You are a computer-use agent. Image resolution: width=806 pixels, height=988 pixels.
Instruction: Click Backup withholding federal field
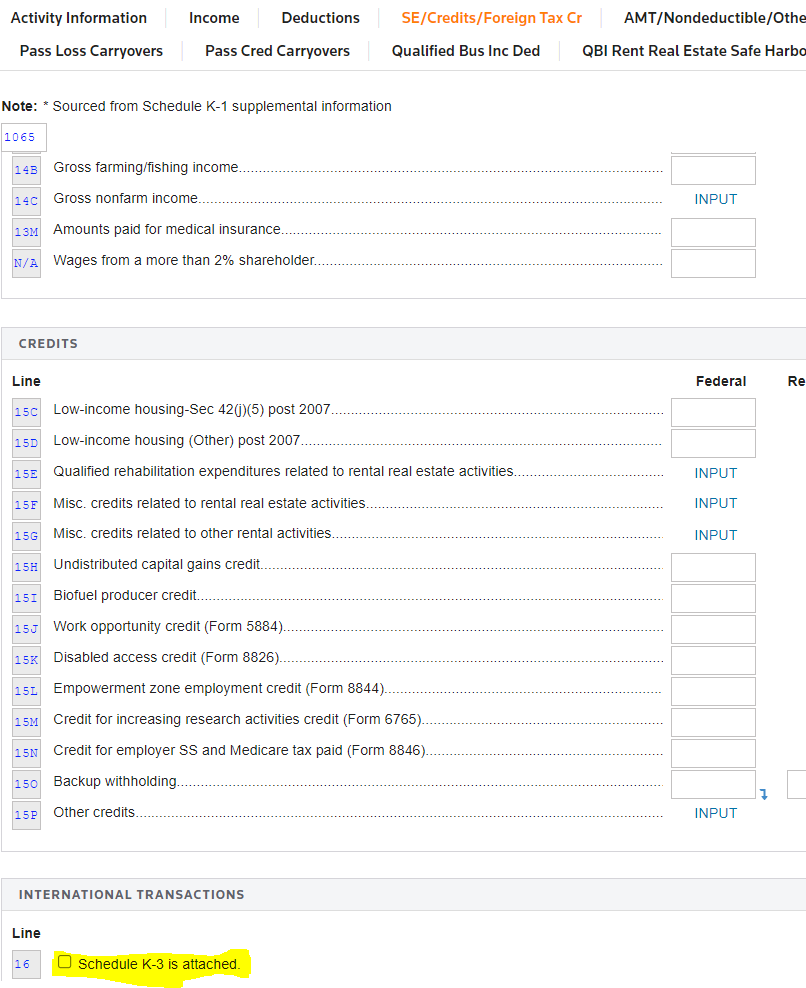coord(713,784)
